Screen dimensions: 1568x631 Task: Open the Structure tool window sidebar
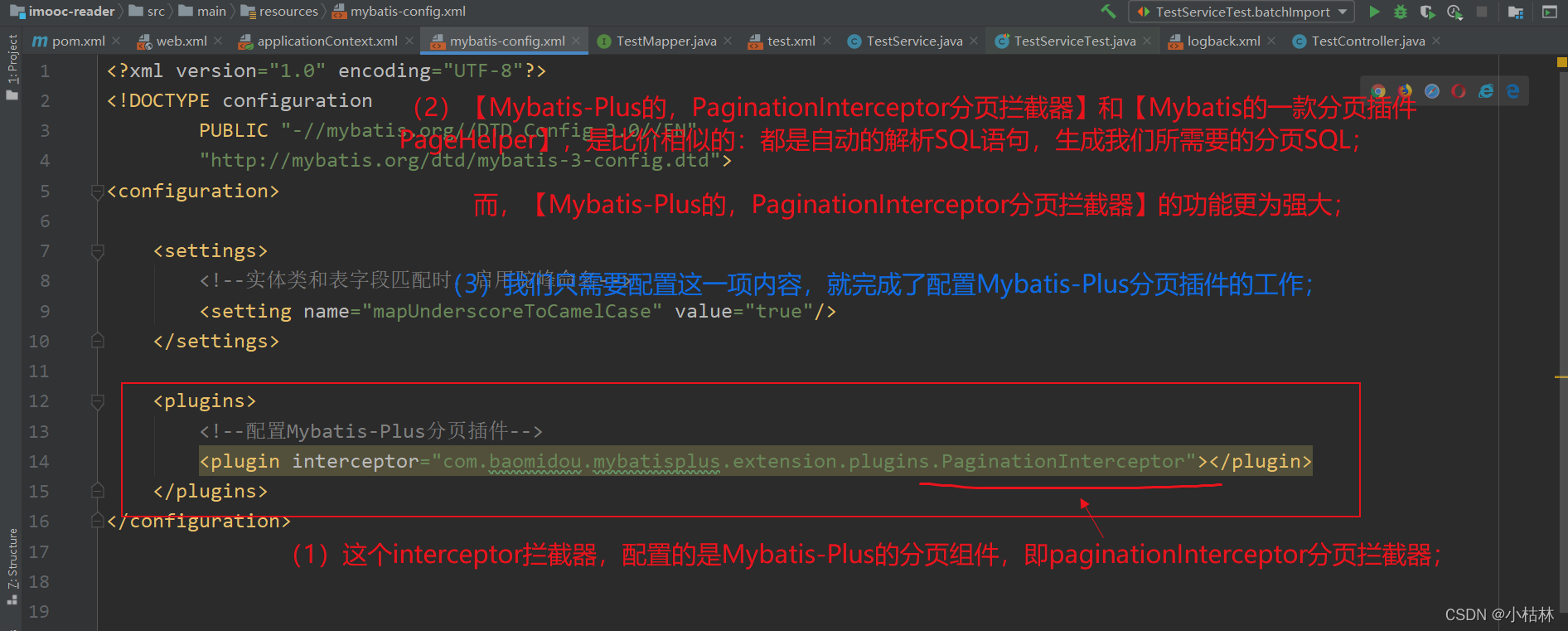(x=12, y=566)
